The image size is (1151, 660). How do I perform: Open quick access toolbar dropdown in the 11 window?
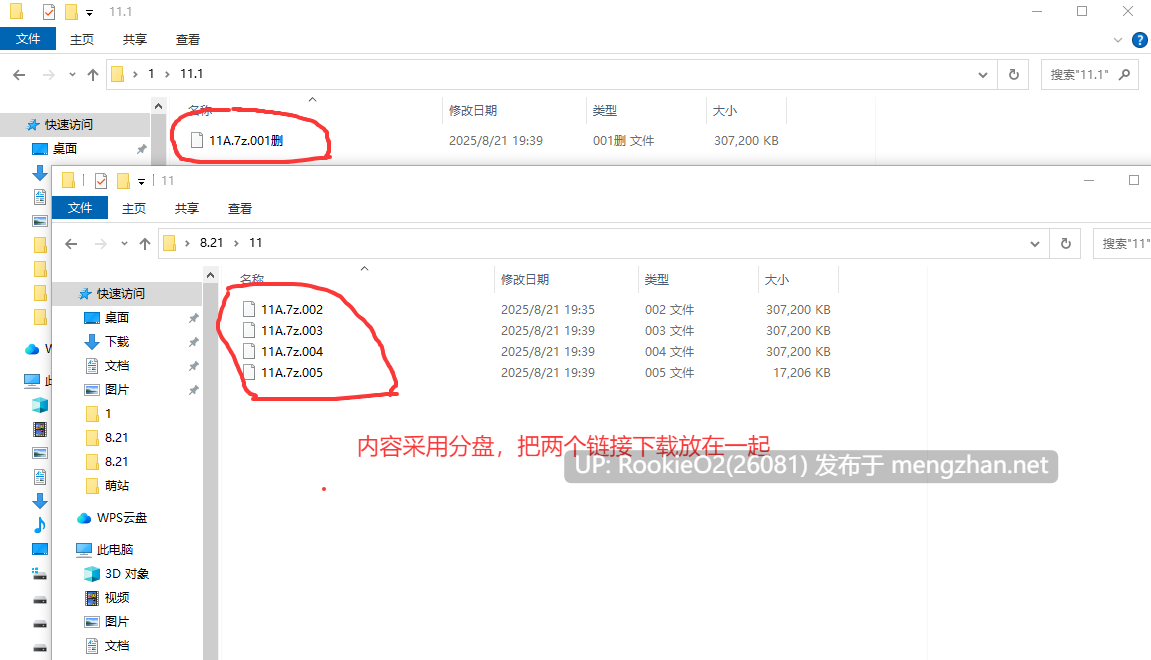click(x=141, y=181)
